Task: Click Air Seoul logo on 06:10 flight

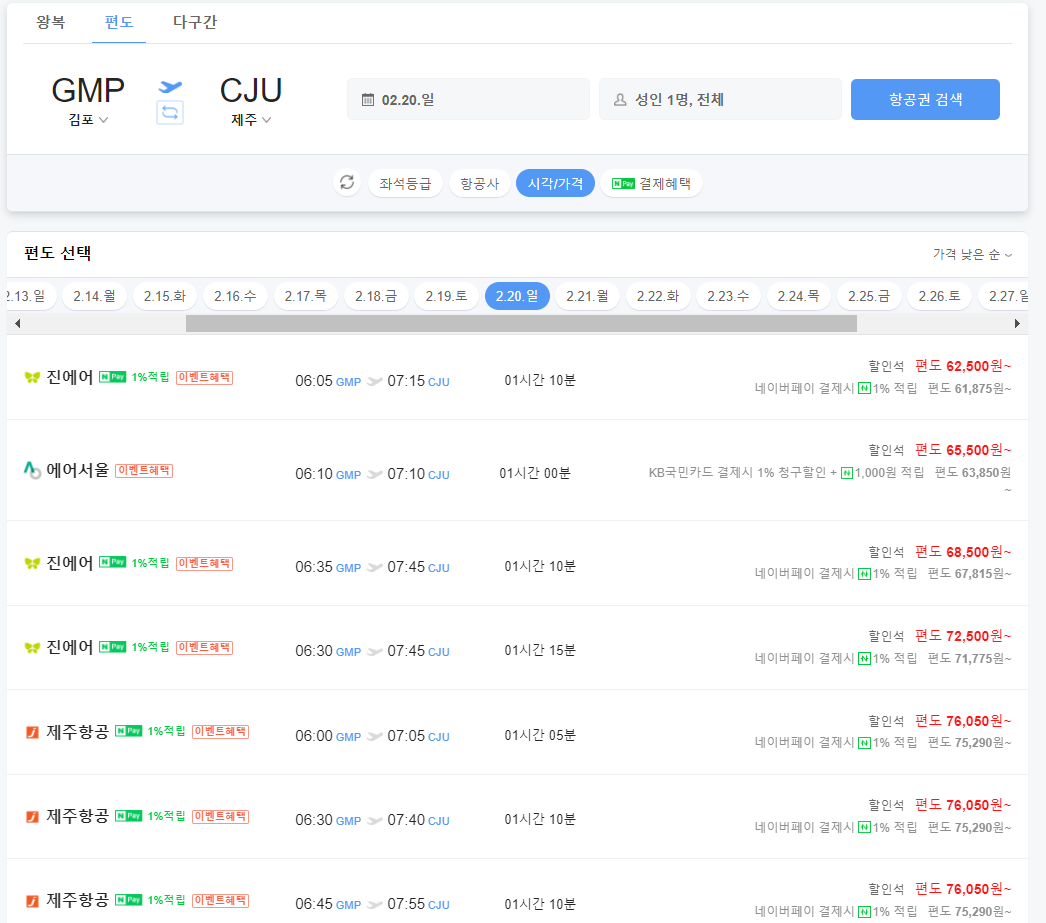Action: click(x=32, y=470)
